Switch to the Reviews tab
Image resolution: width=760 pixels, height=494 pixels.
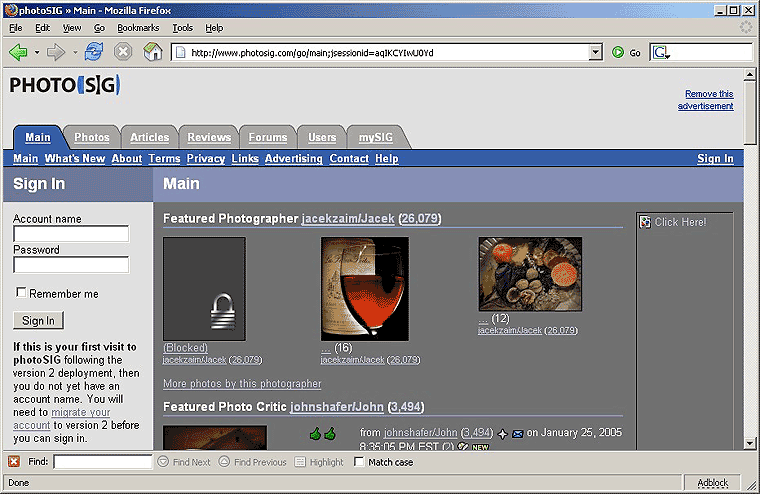pos(209,137)
